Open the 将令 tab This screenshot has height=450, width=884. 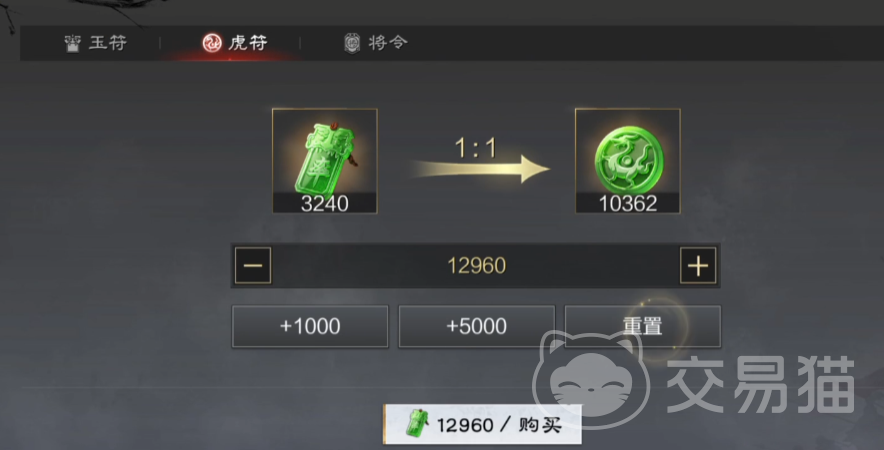[x=375, y=43]
